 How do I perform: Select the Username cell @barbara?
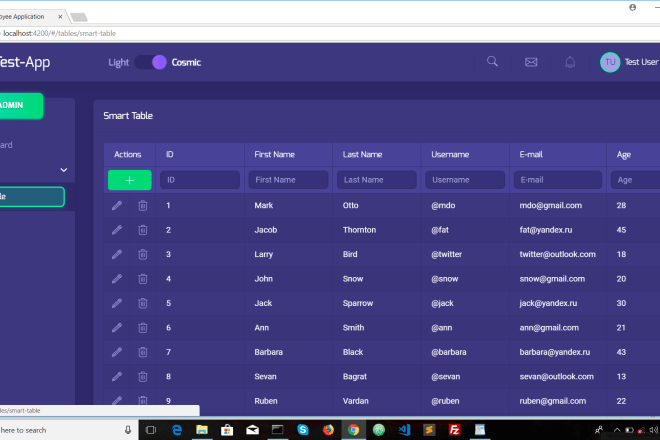pyautogui.click(x=449, y=352)
